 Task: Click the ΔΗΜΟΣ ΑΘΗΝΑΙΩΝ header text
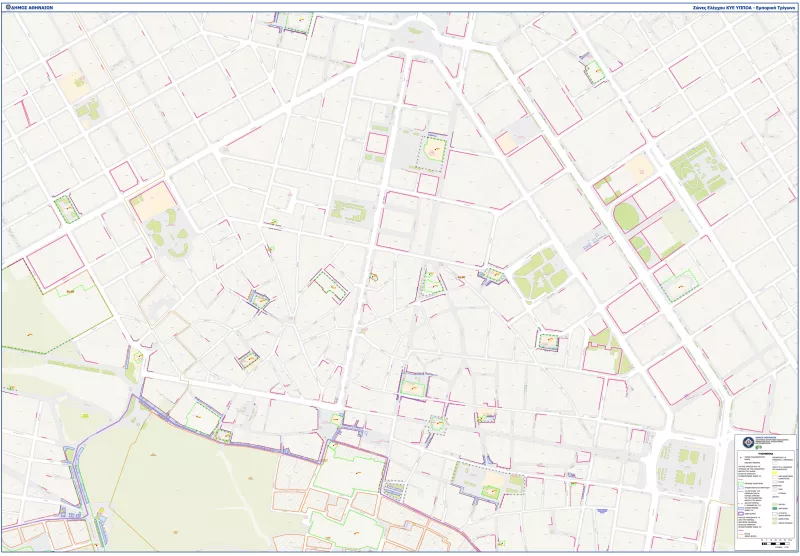point(32,6)
